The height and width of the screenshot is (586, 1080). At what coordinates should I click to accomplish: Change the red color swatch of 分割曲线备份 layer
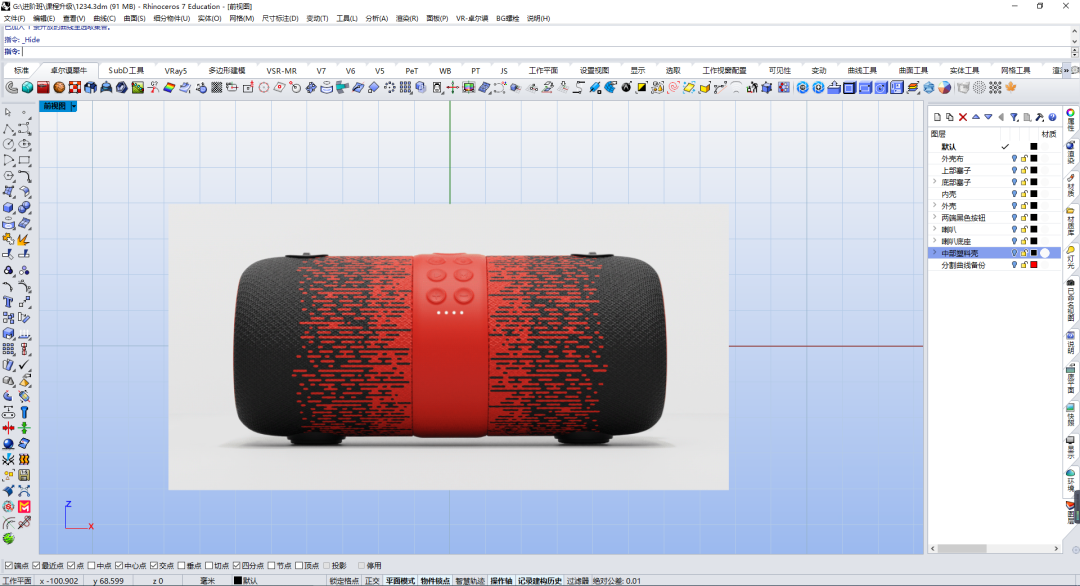tap(1034, 265)
